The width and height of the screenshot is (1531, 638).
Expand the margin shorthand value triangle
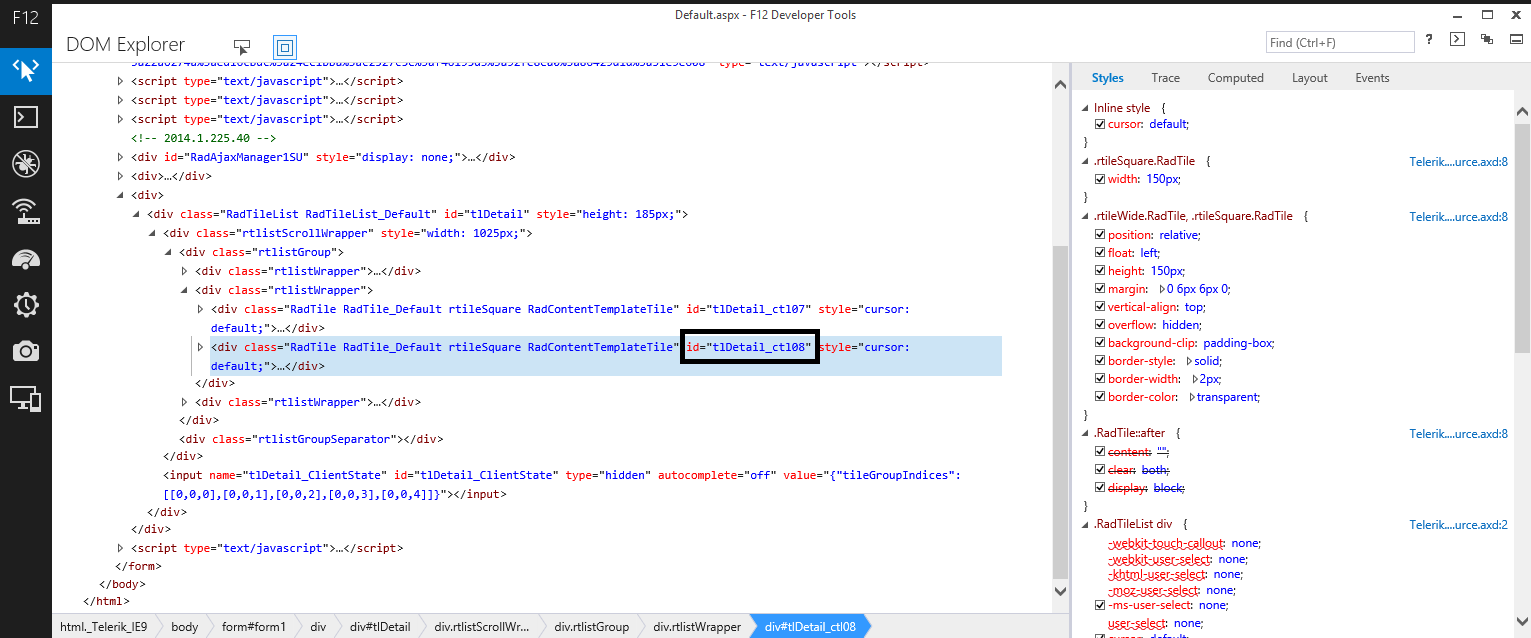[1162, 289]
